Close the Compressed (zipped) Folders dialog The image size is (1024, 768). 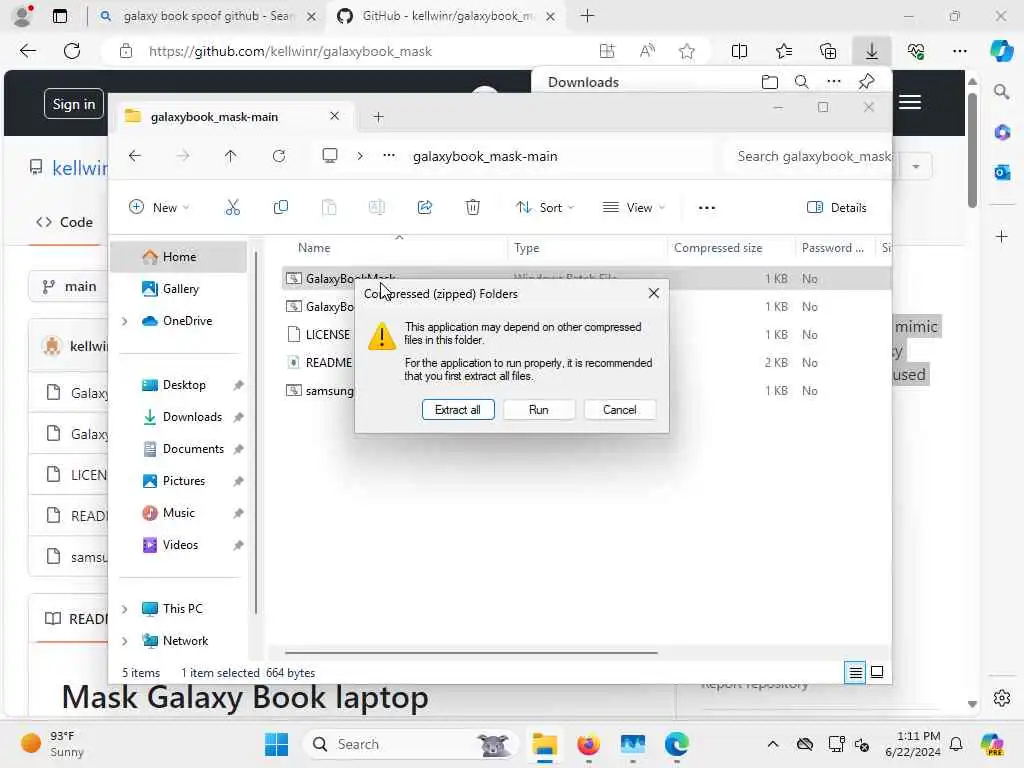pos(654,293)
